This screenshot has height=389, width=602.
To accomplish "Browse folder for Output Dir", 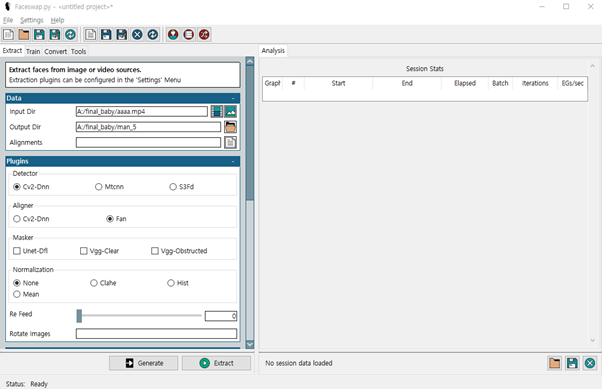I will pos(230,127).
